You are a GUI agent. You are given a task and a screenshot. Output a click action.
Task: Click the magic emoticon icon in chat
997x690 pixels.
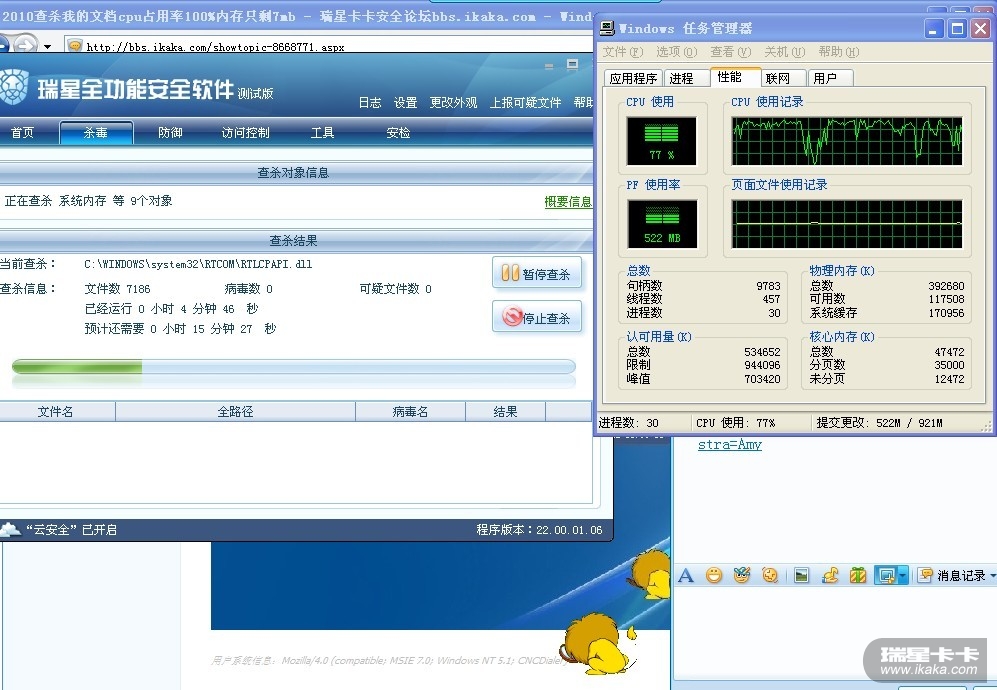pos(741,576)
